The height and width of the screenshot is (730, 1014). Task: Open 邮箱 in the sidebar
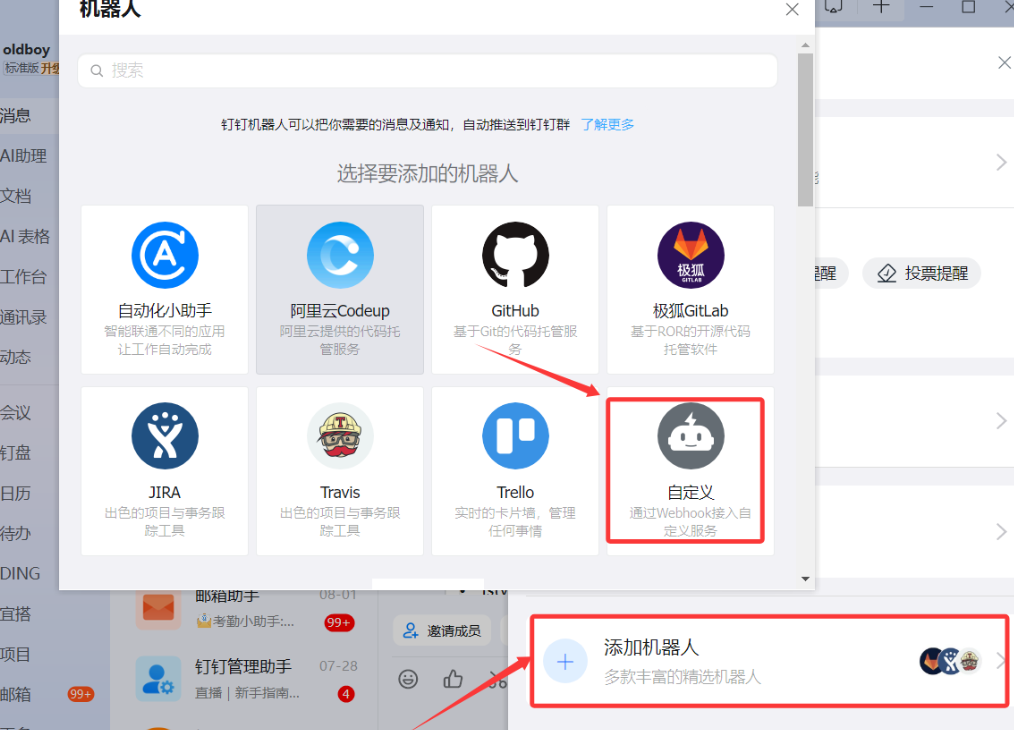click(16, 694)
